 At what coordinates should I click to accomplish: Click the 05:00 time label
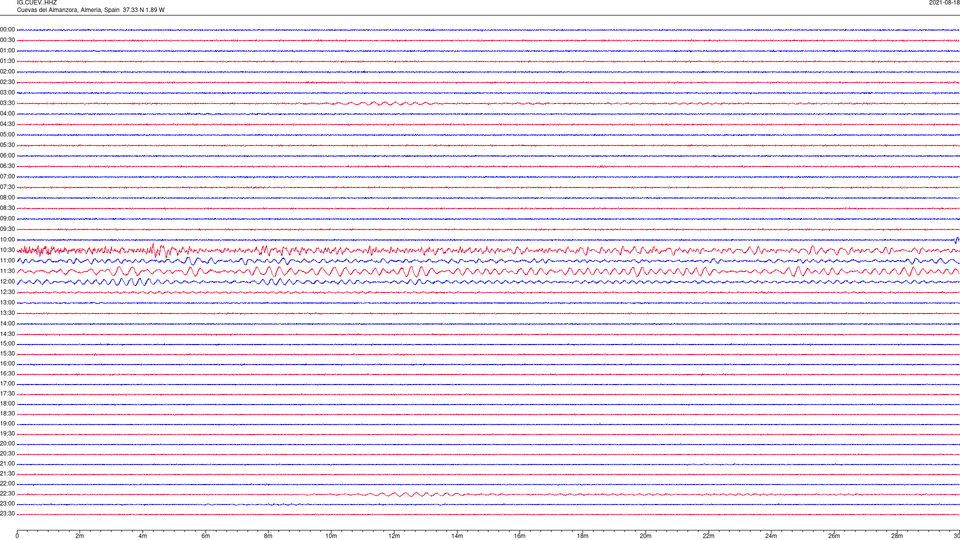click(7, 135)
